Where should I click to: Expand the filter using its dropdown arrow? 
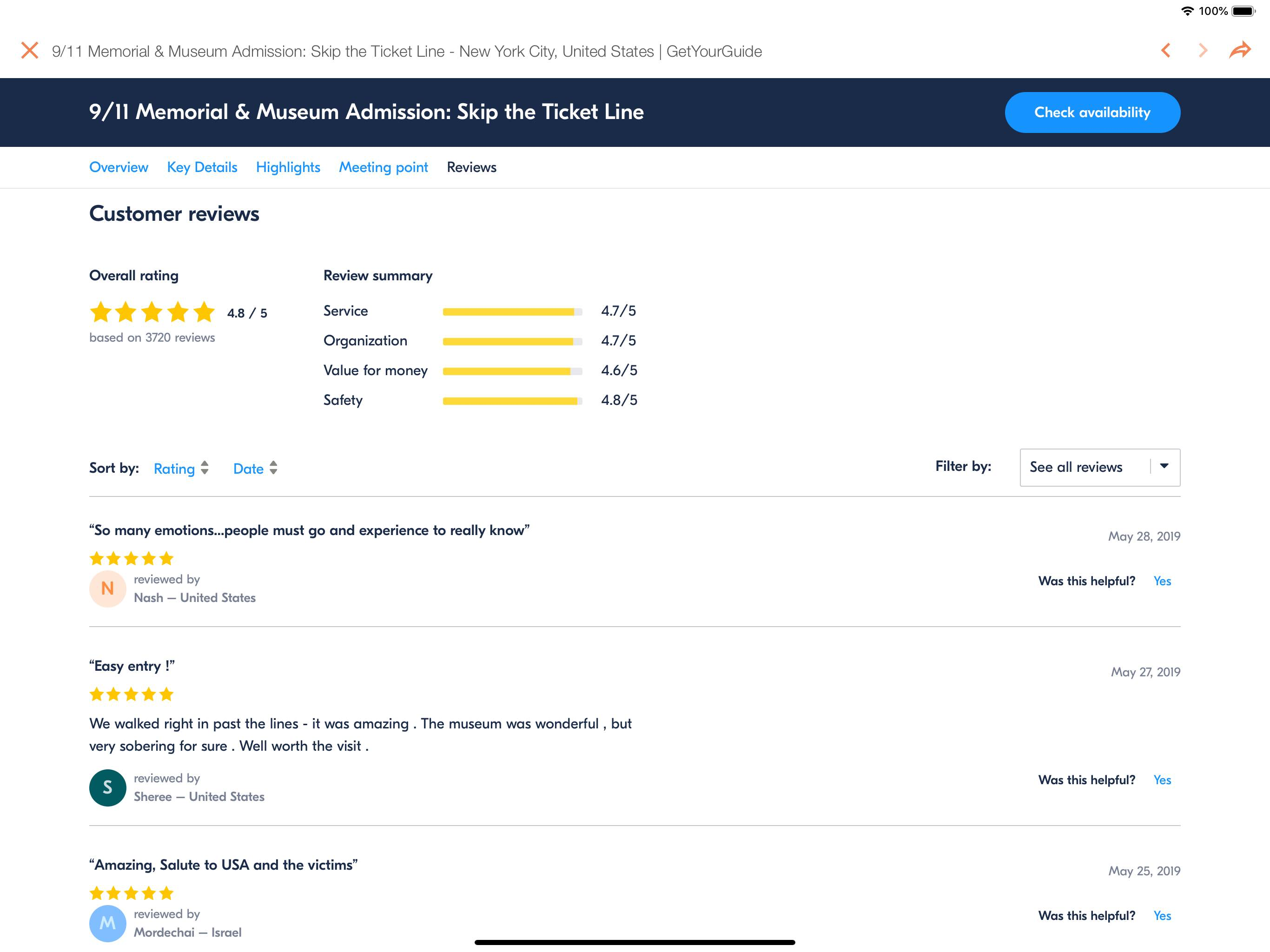pos(1164,466)
